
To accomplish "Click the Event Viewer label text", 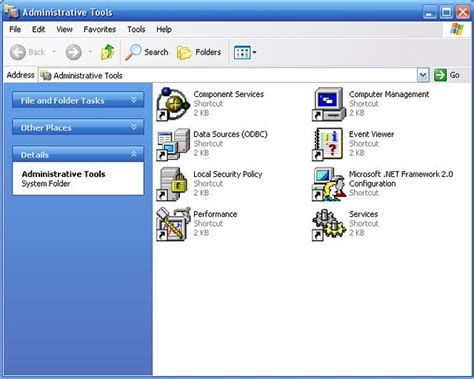I will [371, 134].
